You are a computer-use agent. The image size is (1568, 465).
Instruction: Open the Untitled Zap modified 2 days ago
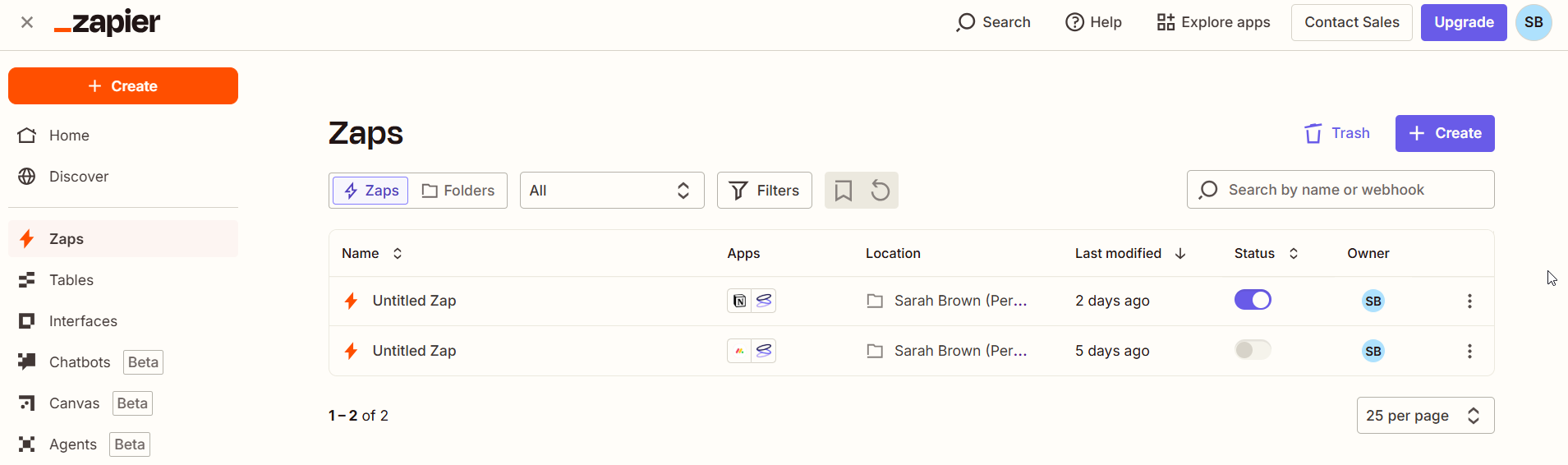tap(414, 301)
